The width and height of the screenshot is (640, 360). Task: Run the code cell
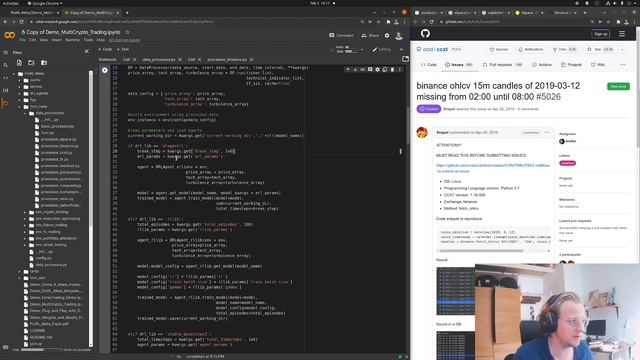[105, 70]
